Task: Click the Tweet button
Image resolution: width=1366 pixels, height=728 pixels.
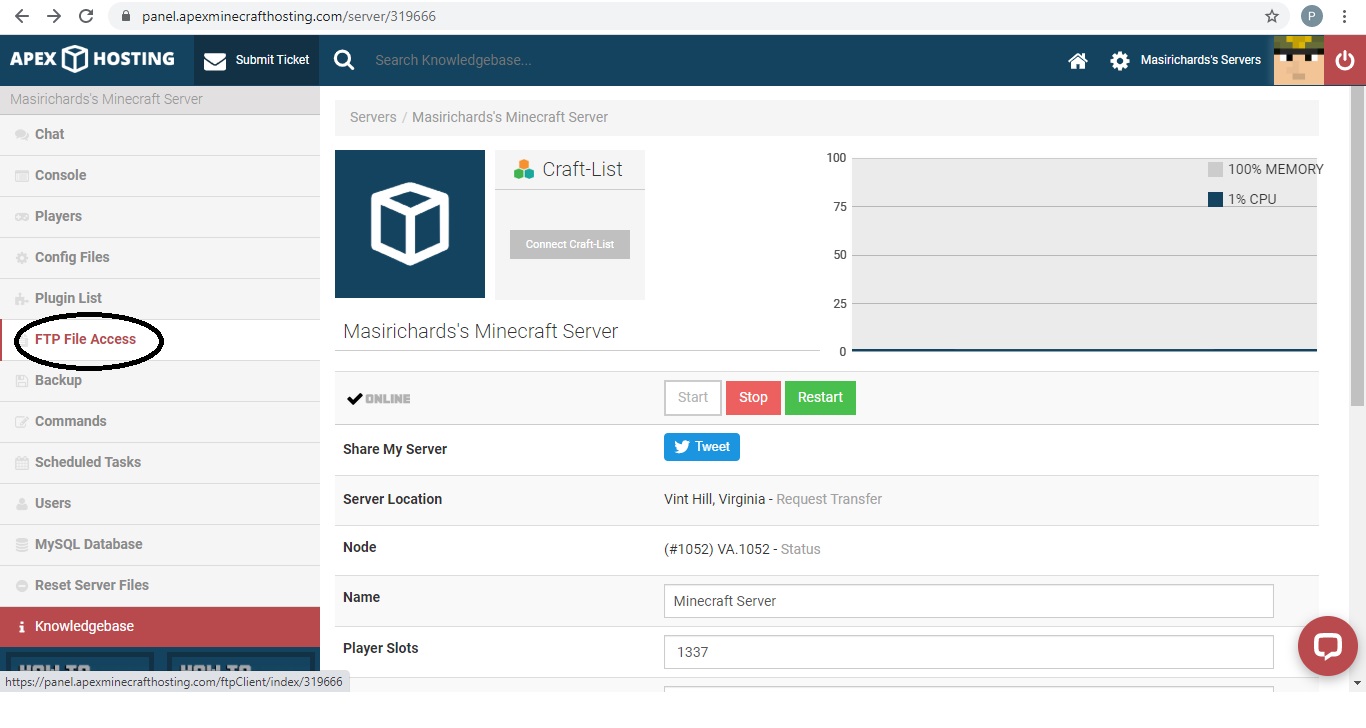Action: point(702,447)
